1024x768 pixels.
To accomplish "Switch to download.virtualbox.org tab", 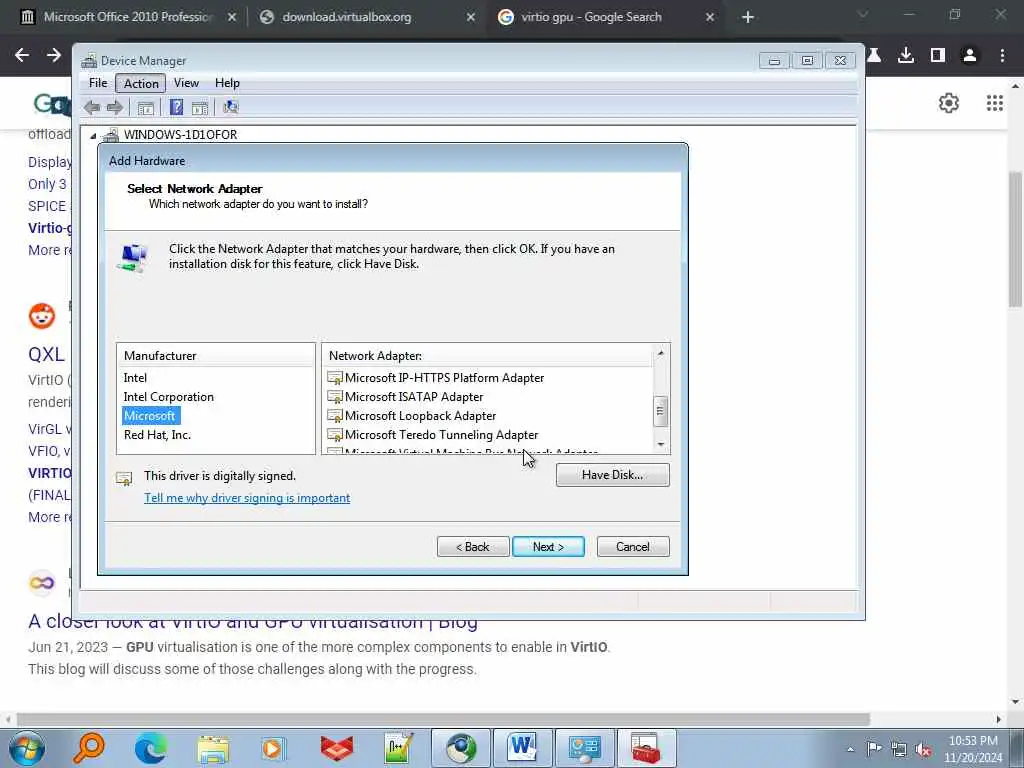I will (366, 17).
